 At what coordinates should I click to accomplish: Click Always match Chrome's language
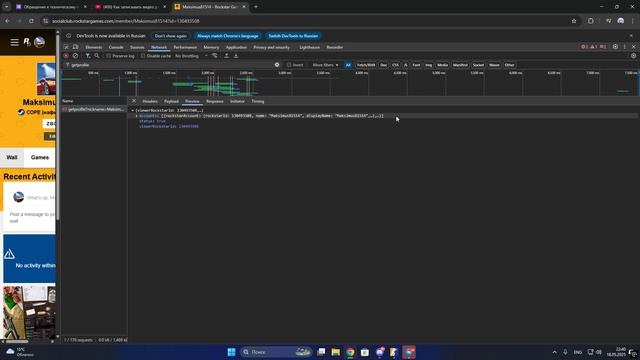pos(228,36)
